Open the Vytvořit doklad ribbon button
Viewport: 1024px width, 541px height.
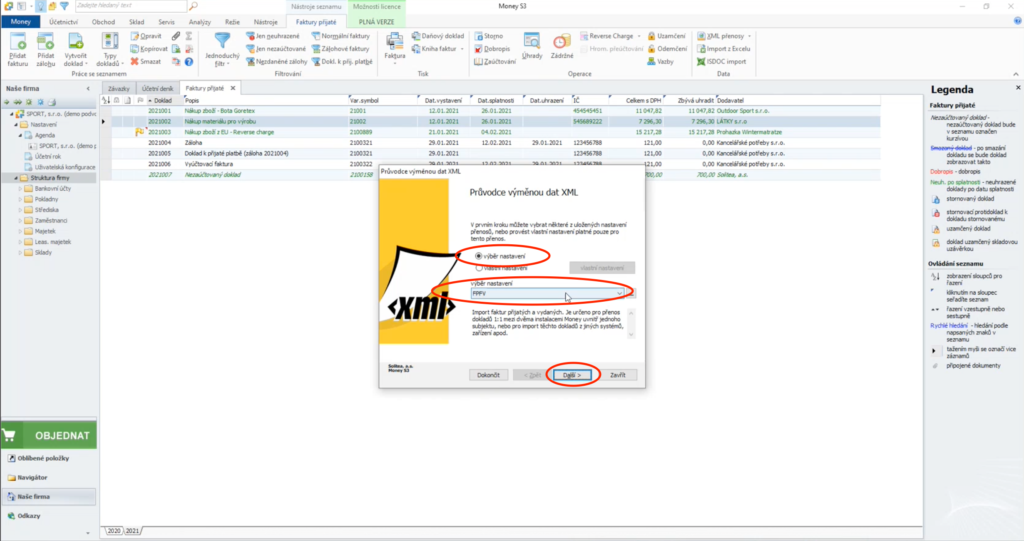click(76, 50)
